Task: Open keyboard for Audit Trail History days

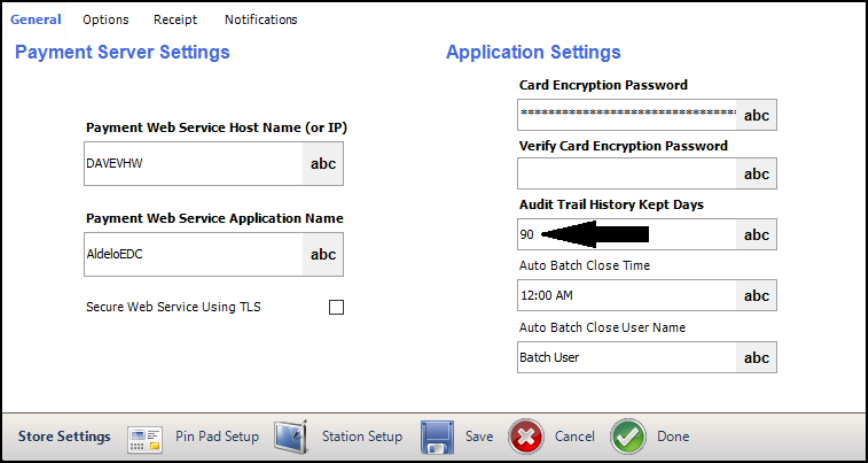Action: pos(756,235)
